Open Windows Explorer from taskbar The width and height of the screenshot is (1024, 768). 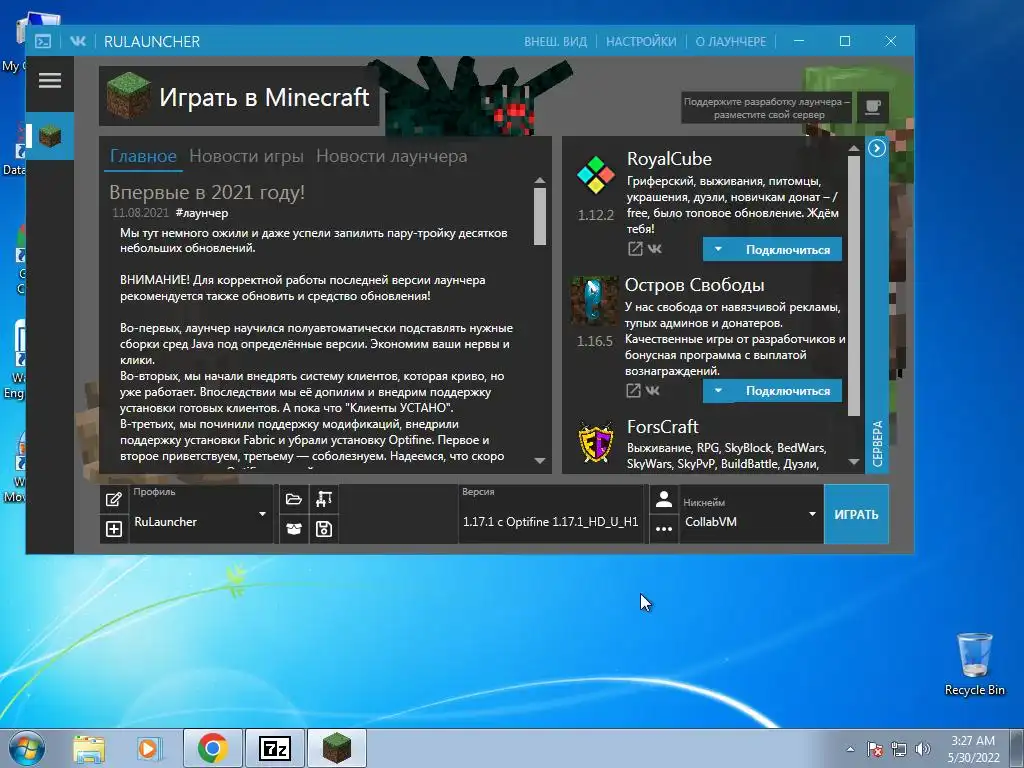pyautogui.click(x=89, y=748)
